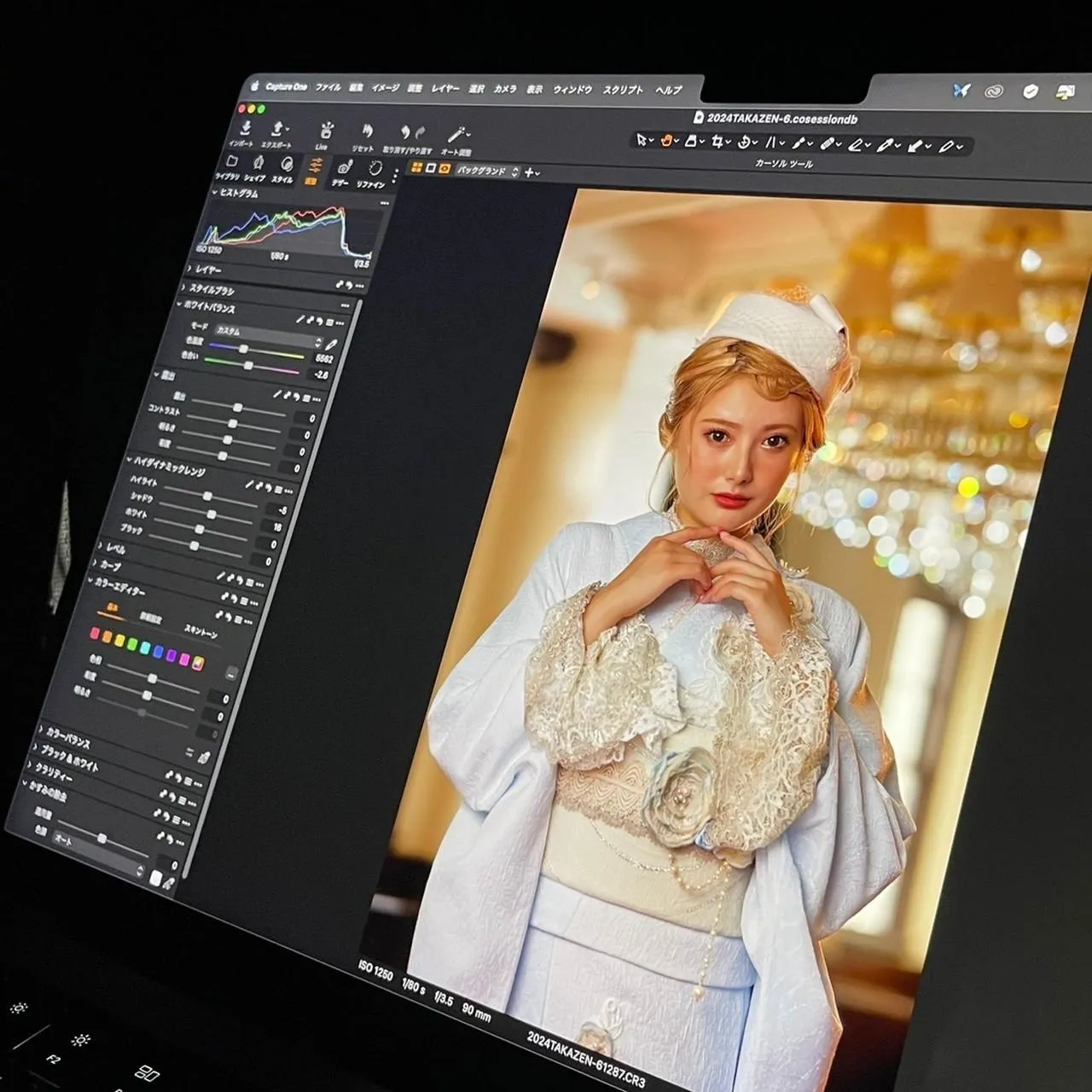This screenshot has height=1092, width=1092.
Task: Click the plus add layer button
Action: pyautogui.click(x=529, y=172)
